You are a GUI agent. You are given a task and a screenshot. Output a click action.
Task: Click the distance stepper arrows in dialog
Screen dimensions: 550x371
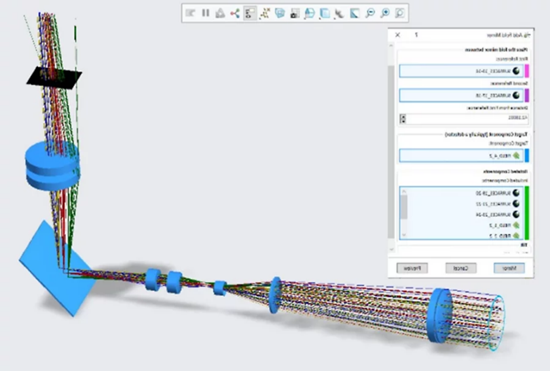[x=403, y=119]
